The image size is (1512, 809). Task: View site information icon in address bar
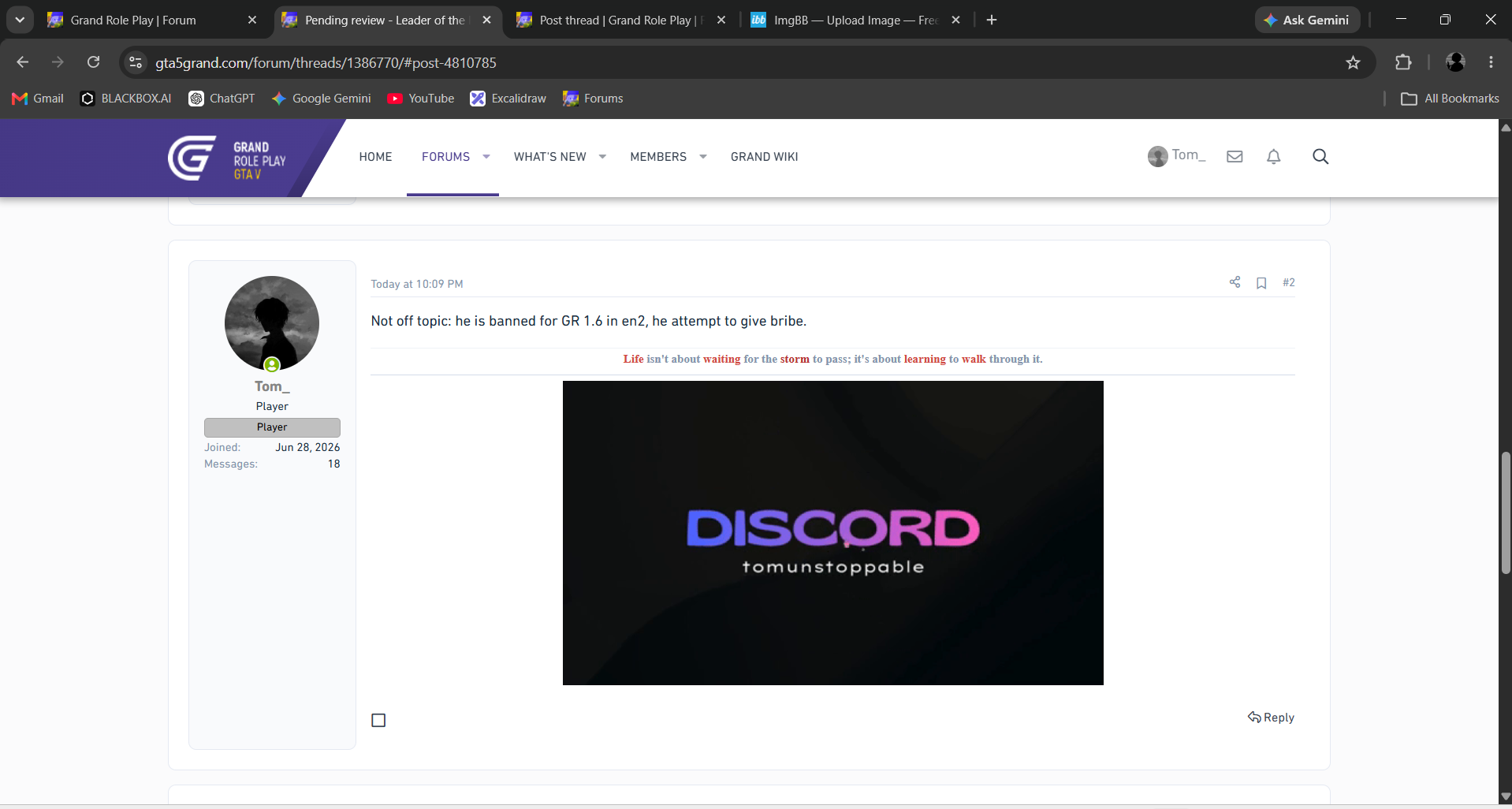(x=136, y=62)
